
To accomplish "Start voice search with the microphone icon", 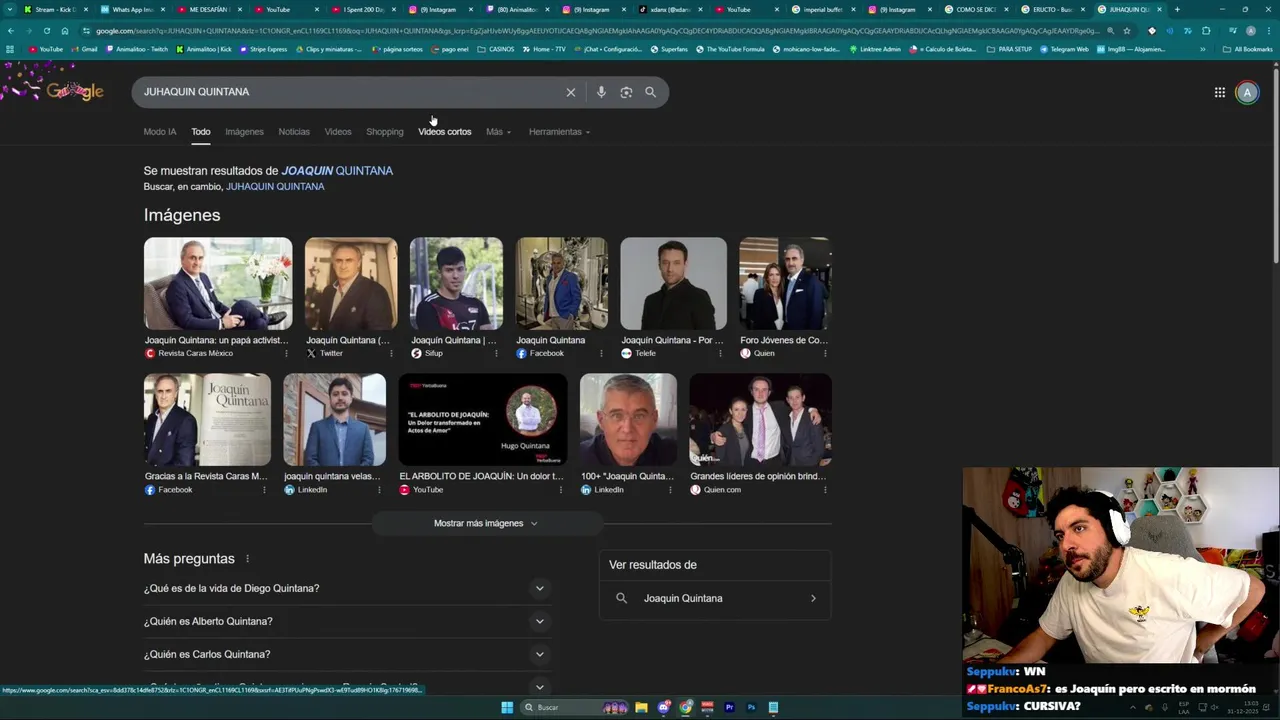I will point(601,92).
